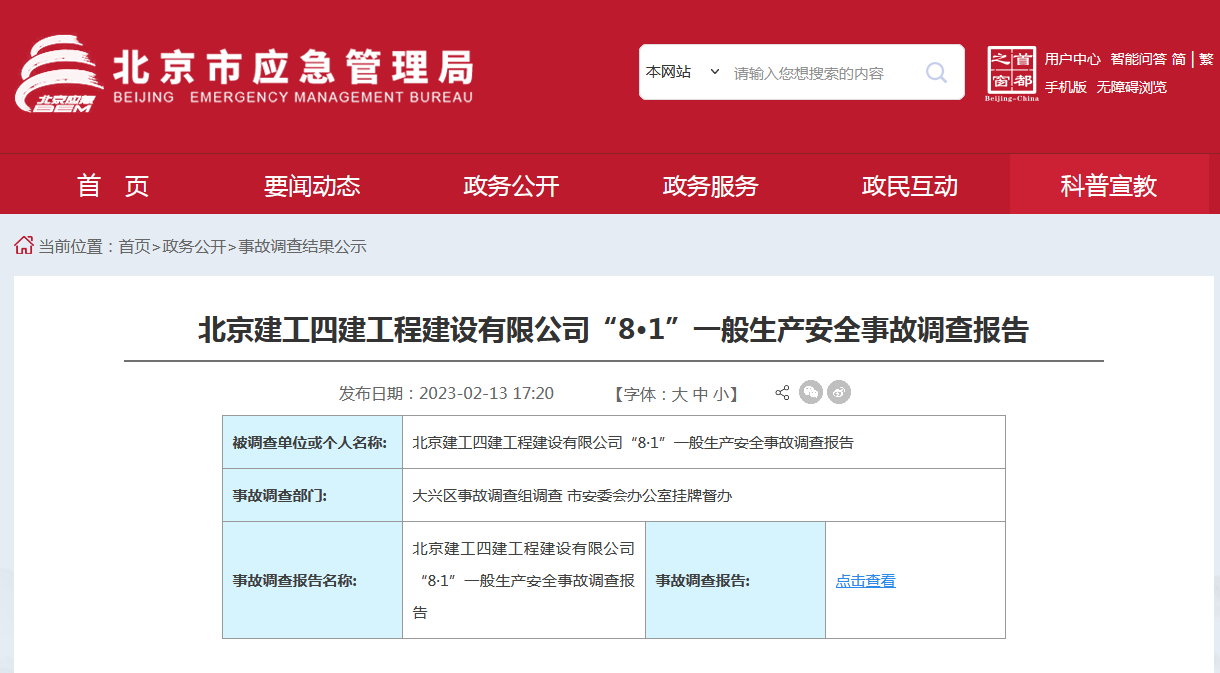Click the article headline about “8•1” accident

point(613,329)
